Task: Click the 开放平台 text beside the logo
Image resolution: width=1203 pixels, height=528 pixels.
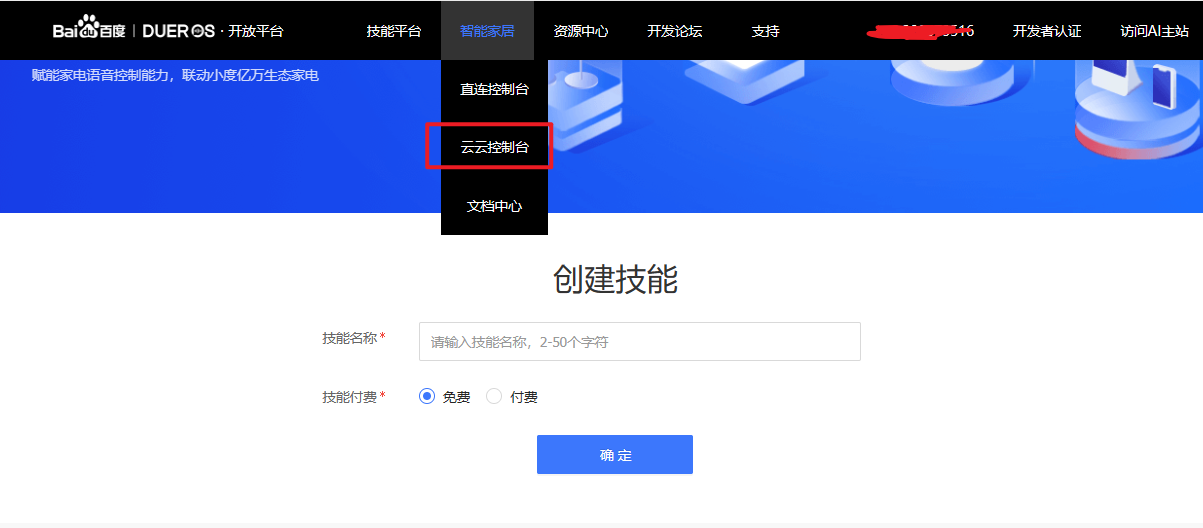Action: (x=256, y=31)
